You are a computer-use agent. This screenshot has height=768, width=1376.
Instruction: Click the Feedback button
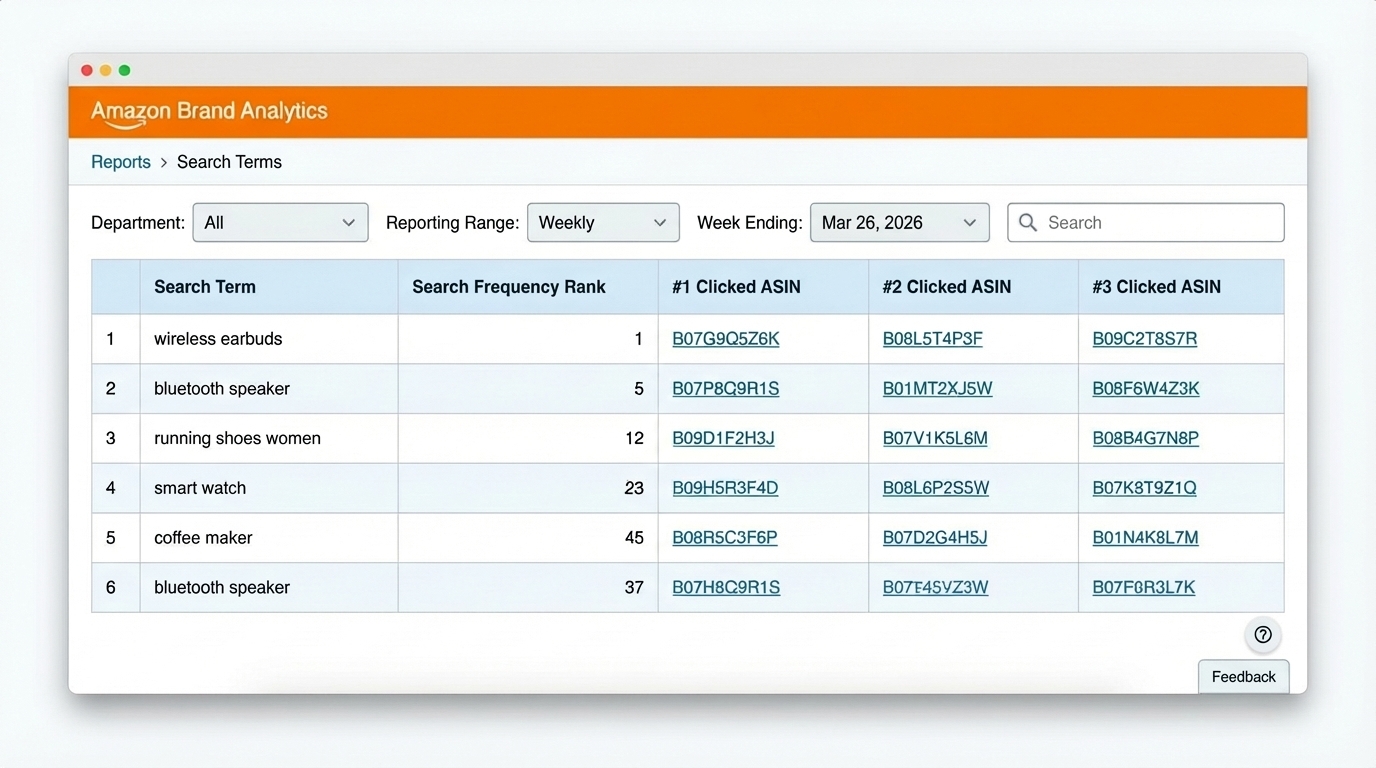(x=1243, y=676)
